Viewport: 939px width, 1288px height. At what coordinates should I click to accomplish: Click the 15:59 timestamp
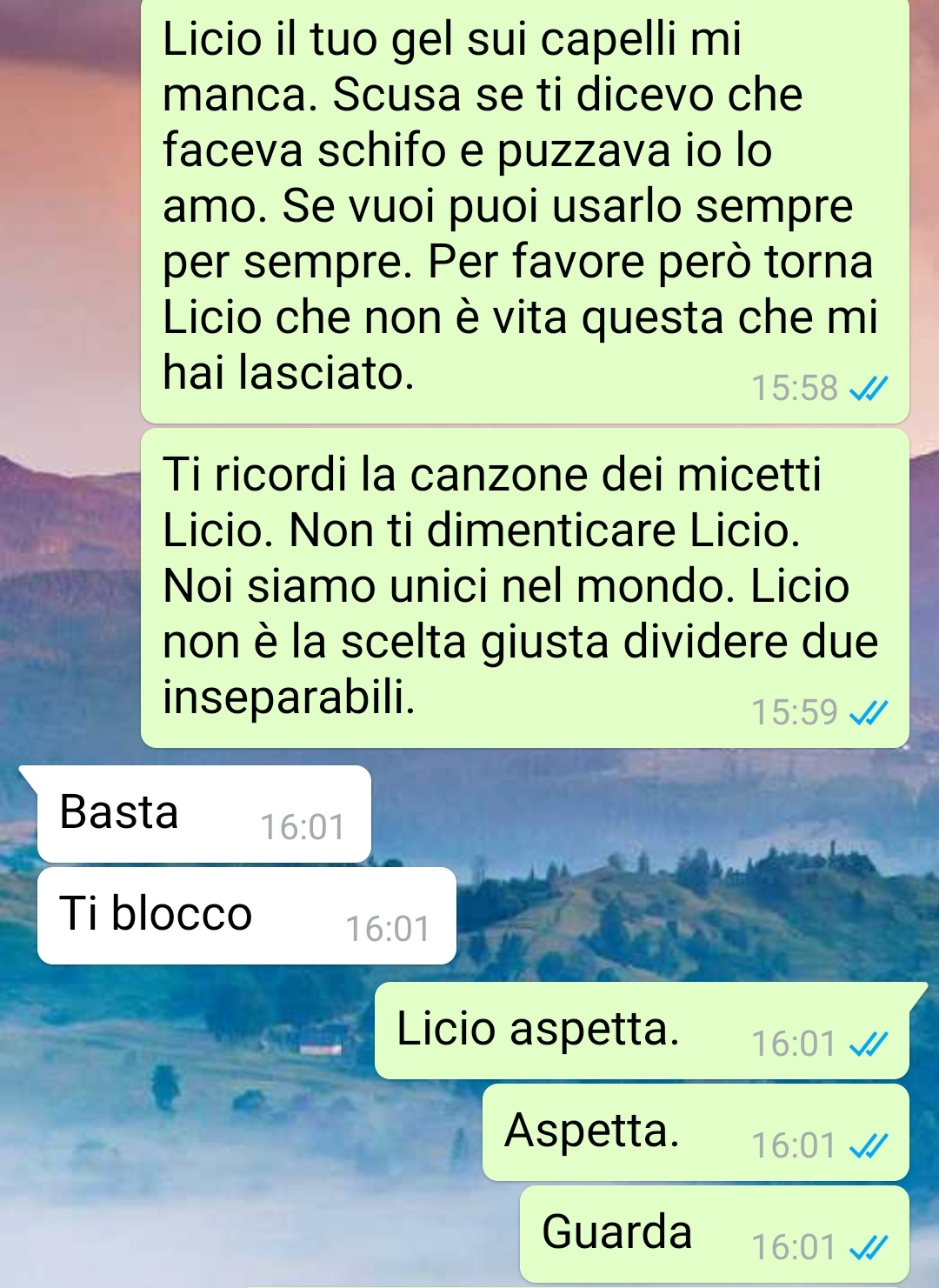(794, 713)
